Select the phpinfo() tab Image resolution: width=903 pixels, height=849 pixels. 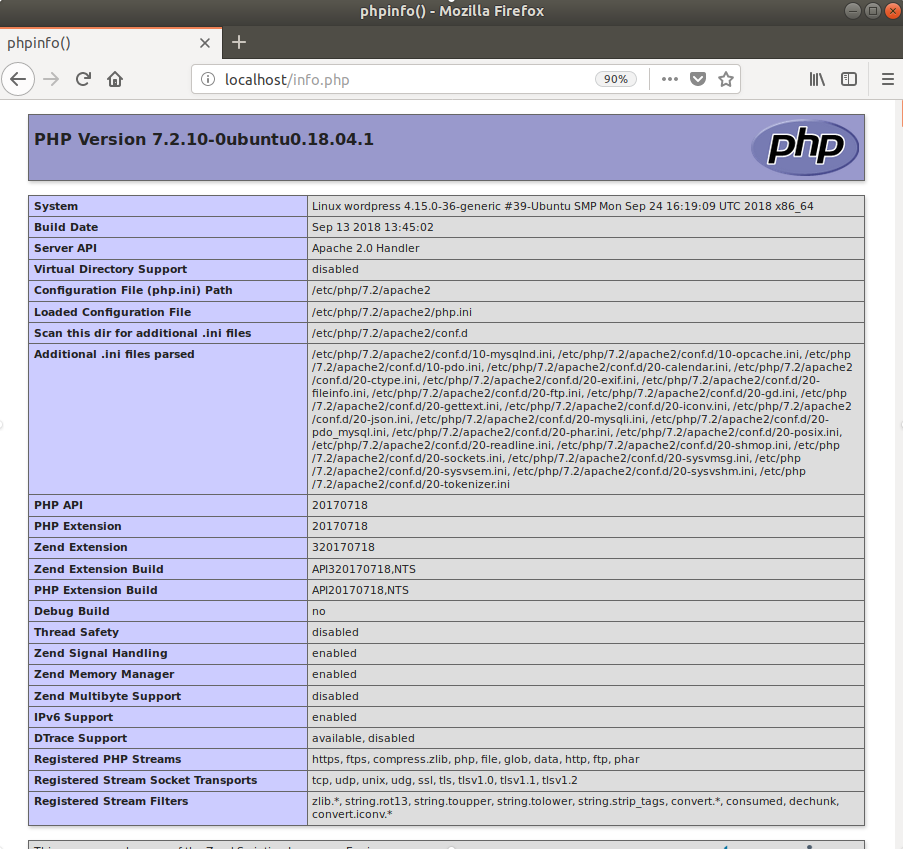111,43
